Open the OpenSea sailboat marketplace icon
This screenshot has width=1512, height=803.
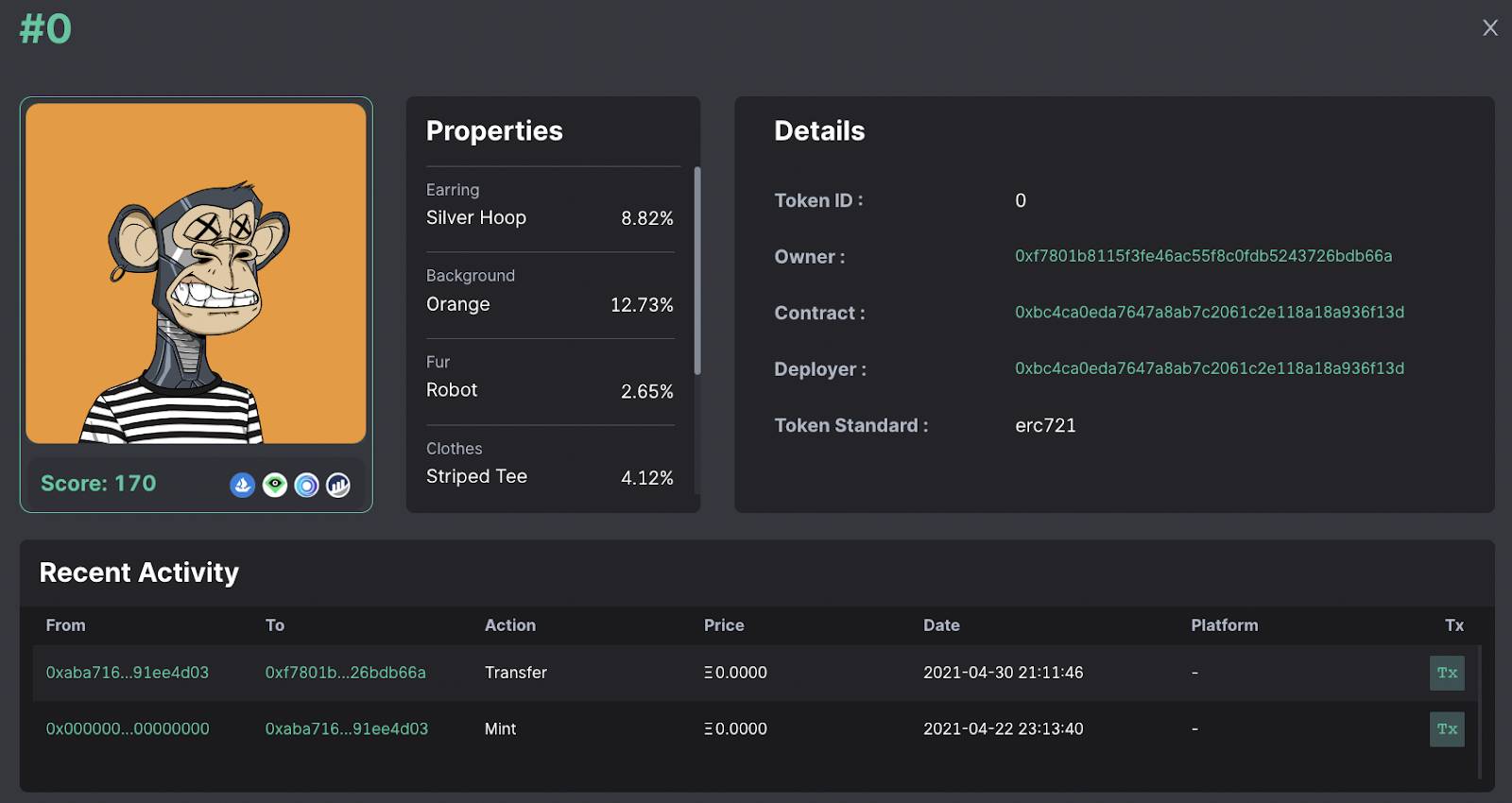[x=243, y=485]
